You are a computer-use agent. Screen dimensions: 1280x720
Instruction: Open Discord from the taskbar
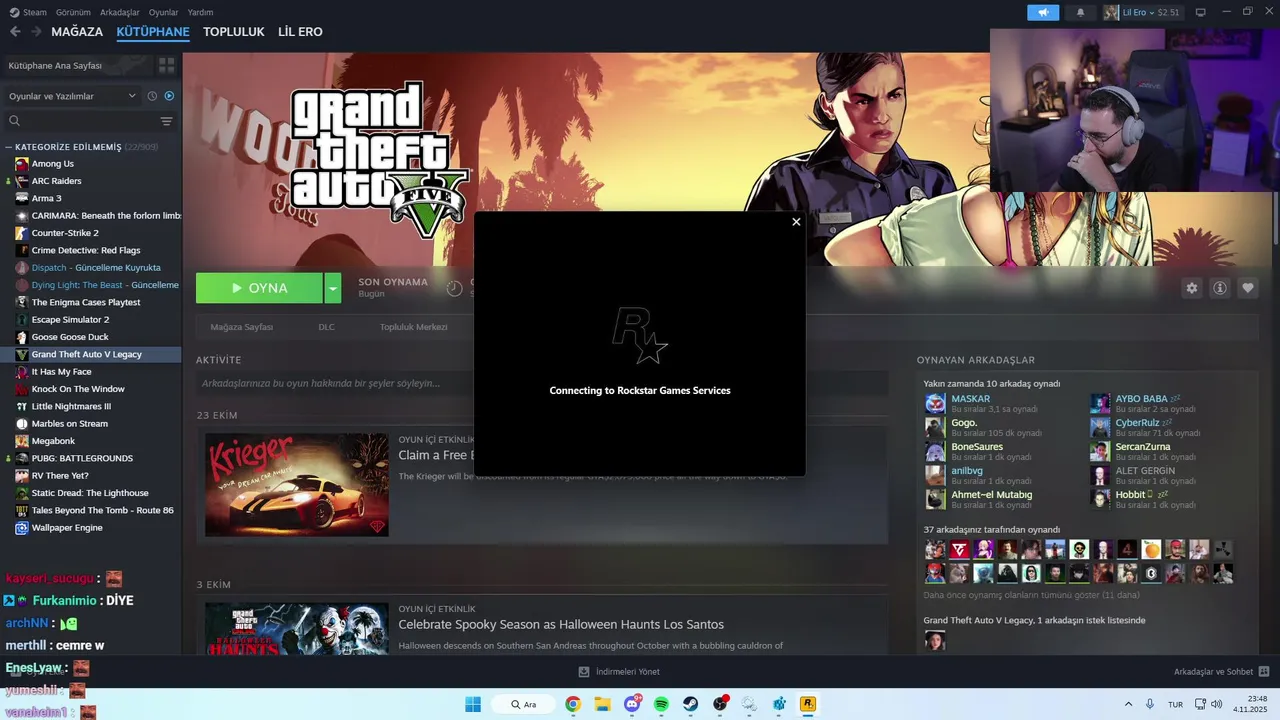pos(632,704)
